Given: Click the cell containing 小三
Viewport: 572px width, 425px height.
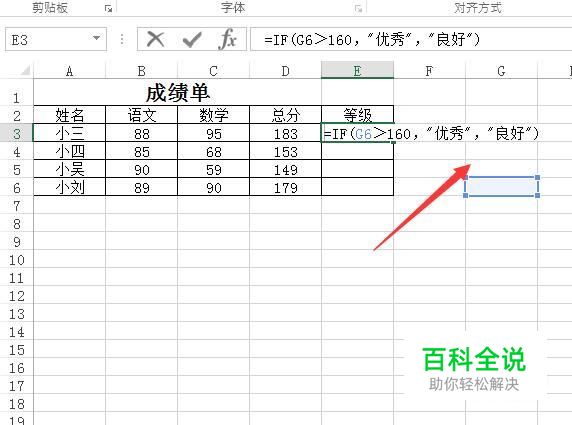Looking at the screenshot, I should point(69,133).
